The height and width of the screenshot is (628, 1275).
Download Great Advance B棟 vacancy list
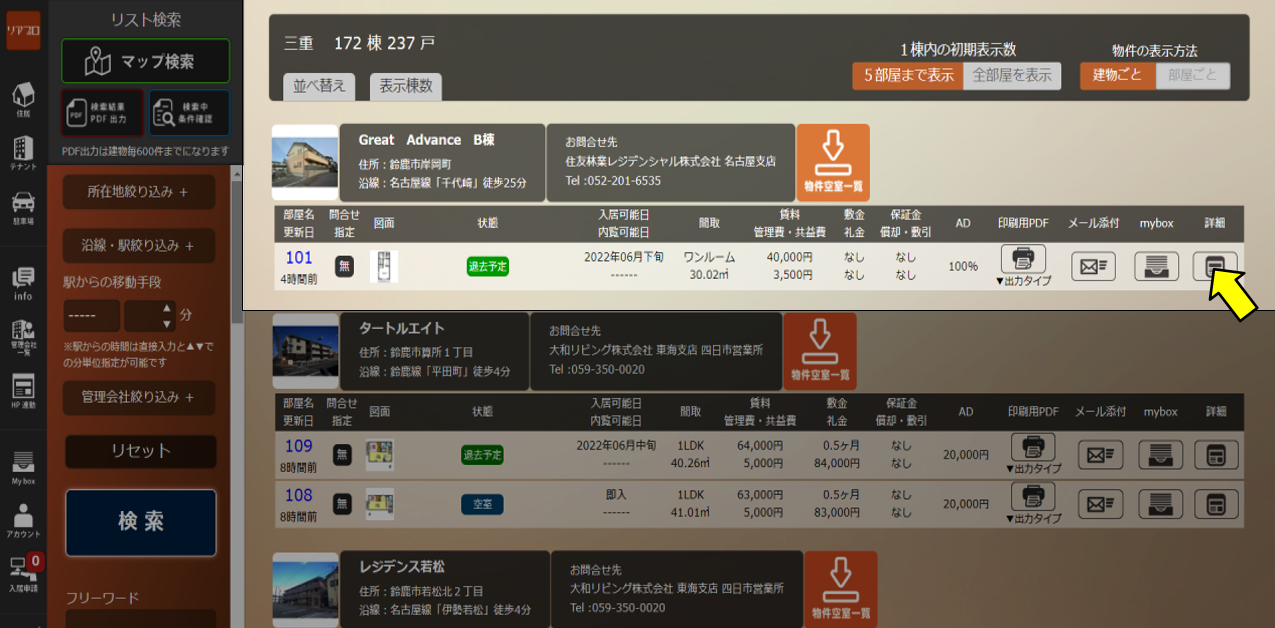pos(832,162)
